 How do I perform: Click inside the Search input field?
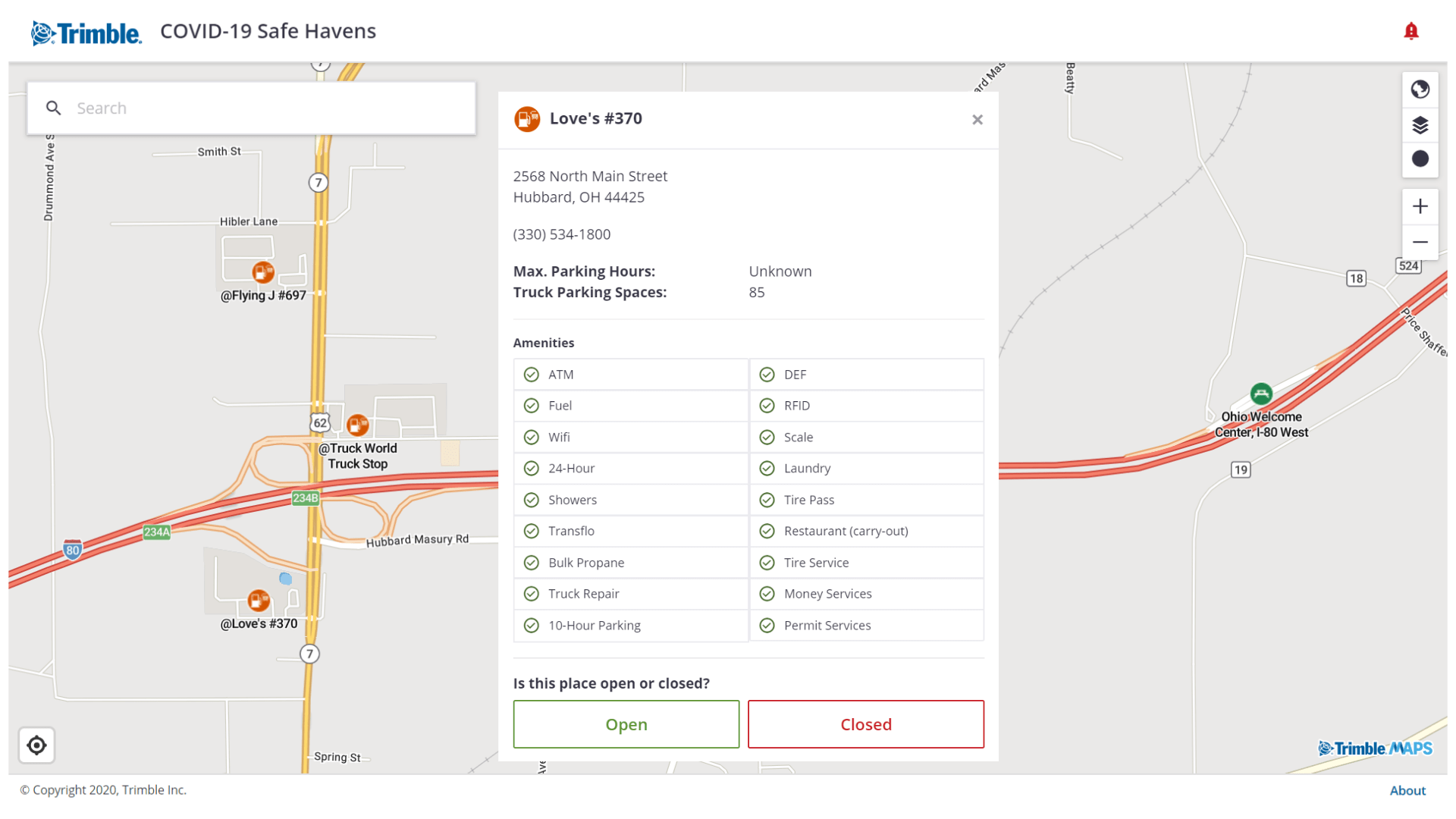click(265, 108)
